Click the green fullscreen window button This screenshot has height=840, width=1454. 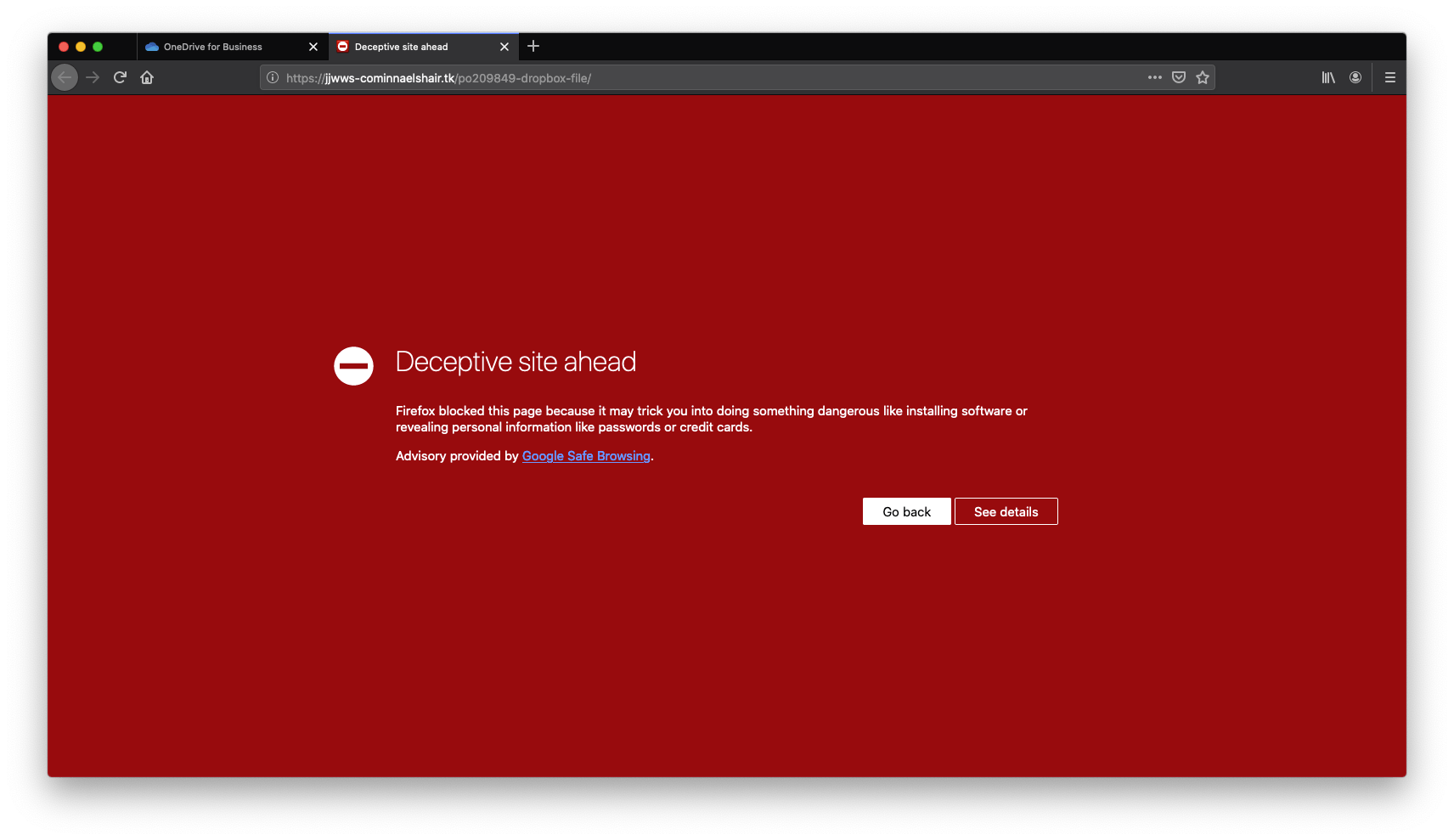(98, 47)
